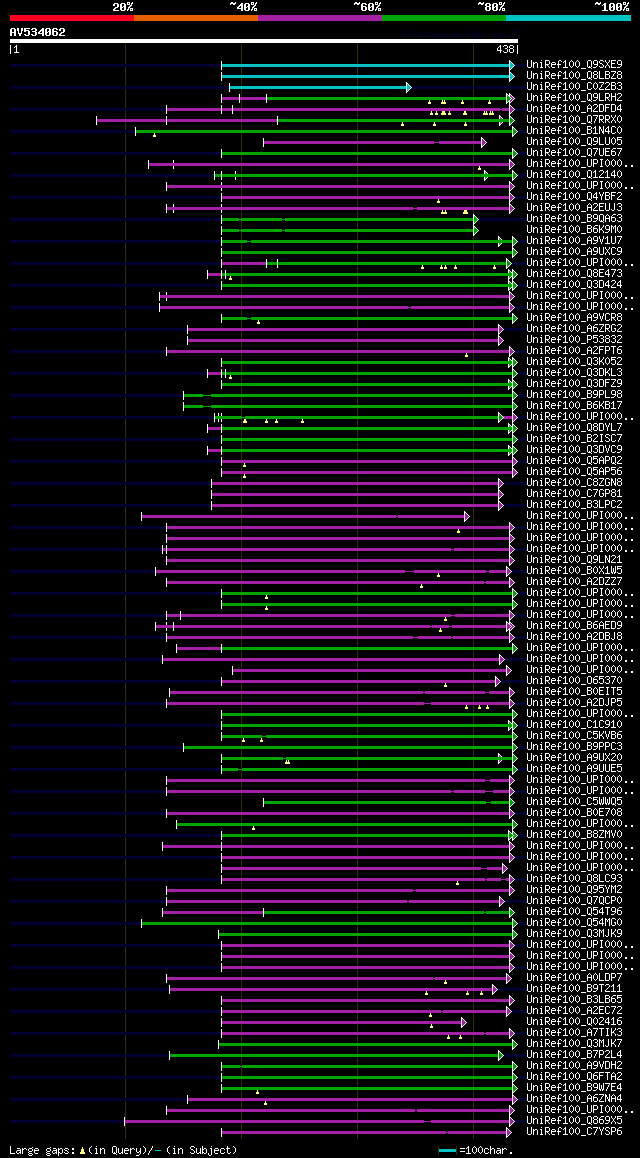Select the UniRef100_A2DFD4 label
The height and width of the screenshot is (1158, 640).
[x=574, y=109]
